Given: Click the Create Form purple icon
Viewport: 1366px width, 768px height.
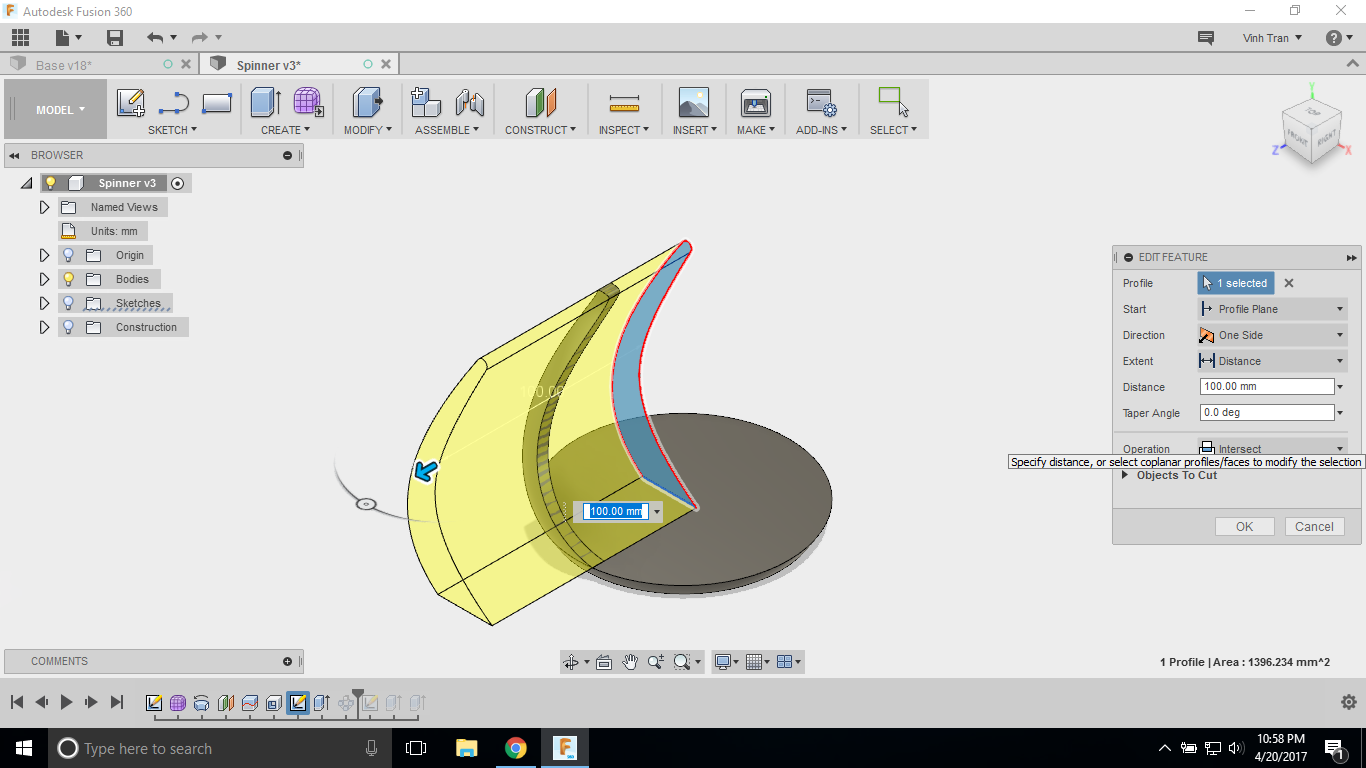Looking at the screenshot, I should pos(308,103).
